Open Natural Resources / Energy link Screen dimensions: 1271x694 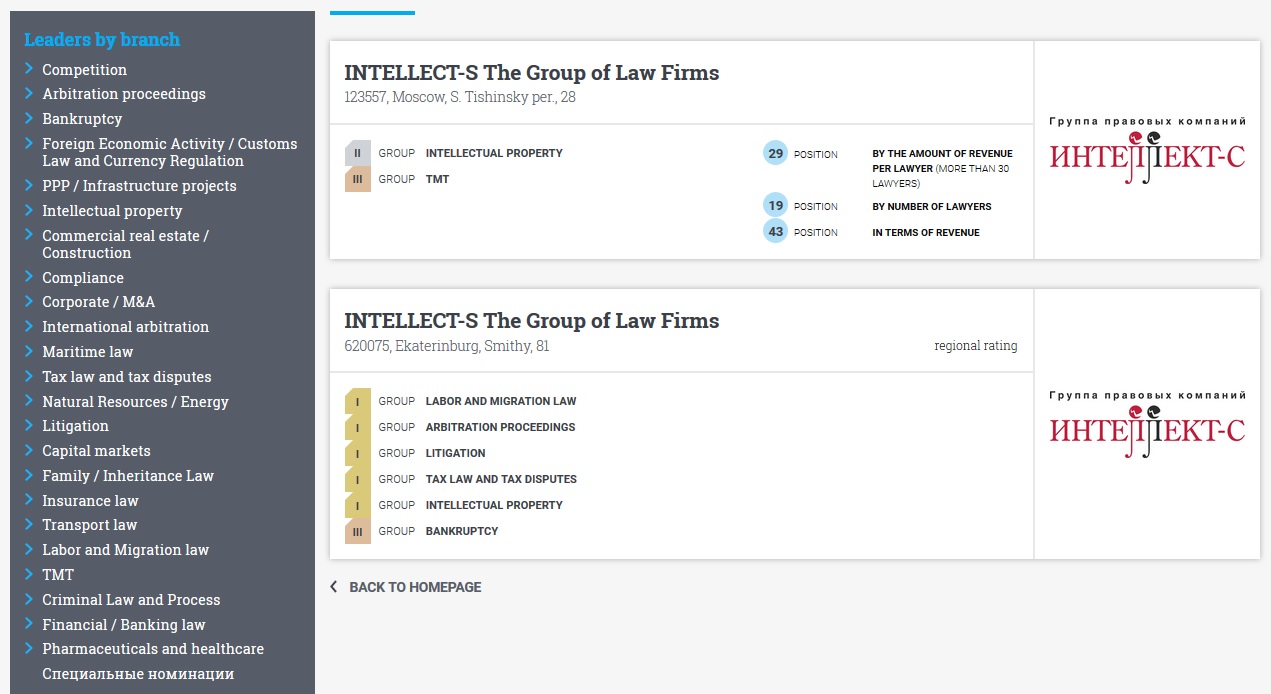tap(135, 402)
